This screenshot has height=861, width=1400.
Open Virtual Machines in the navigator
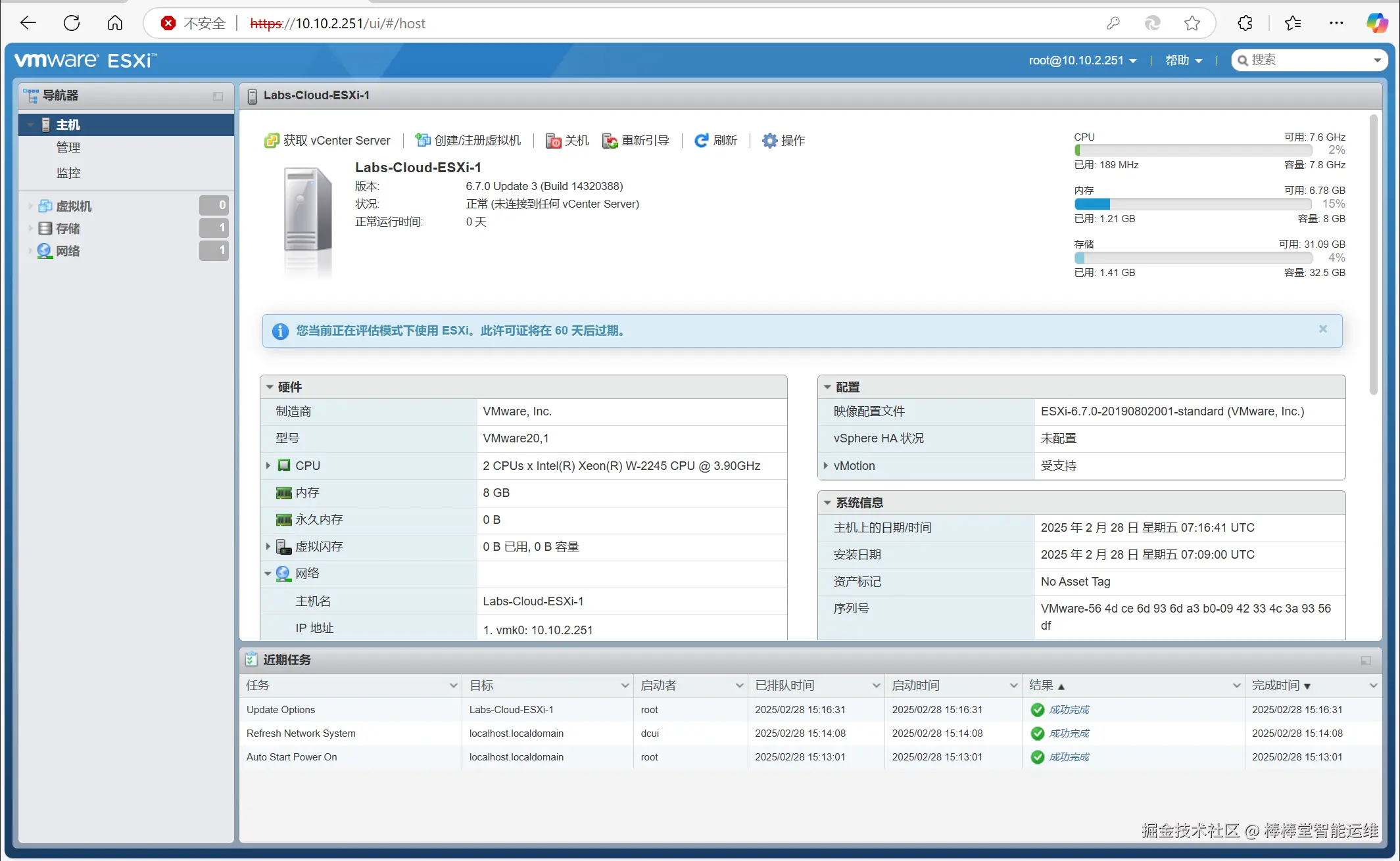tap(74, 206)
